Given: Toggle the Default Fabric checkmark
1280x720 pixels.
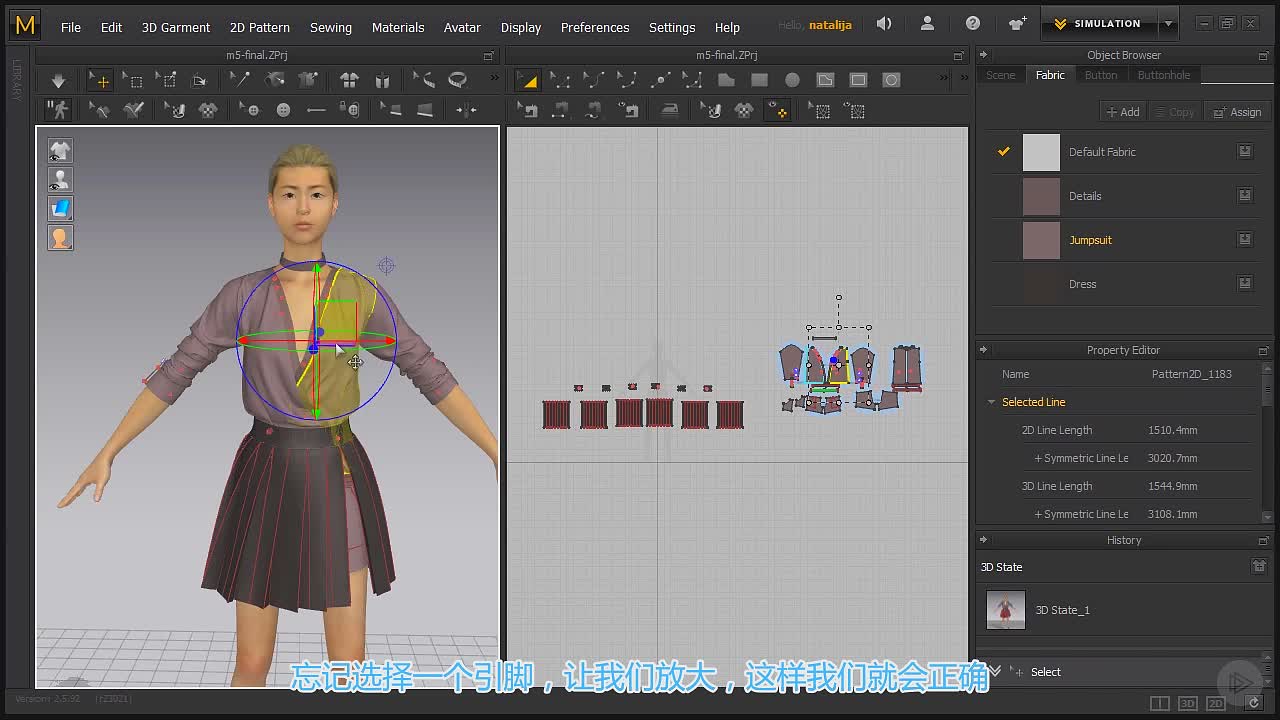Looking at the screenshot, I should (1003, 152).
